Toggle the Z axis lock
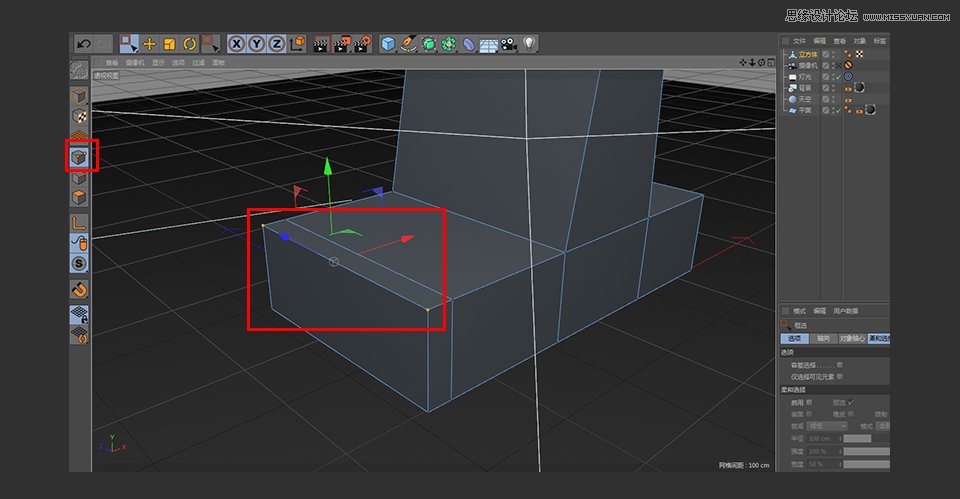960x499 pixels. point(276,44)
